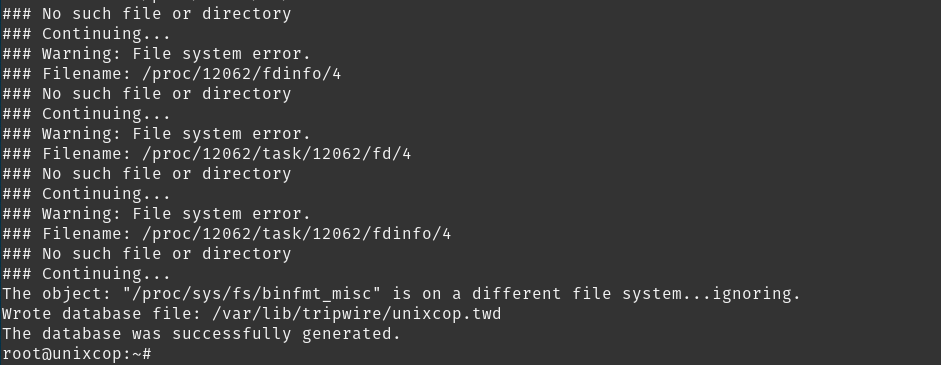The image size is (941, 365).
Task: Click the word 'ignoring' in the binfmt_misc line
Action: coord(751,294)
